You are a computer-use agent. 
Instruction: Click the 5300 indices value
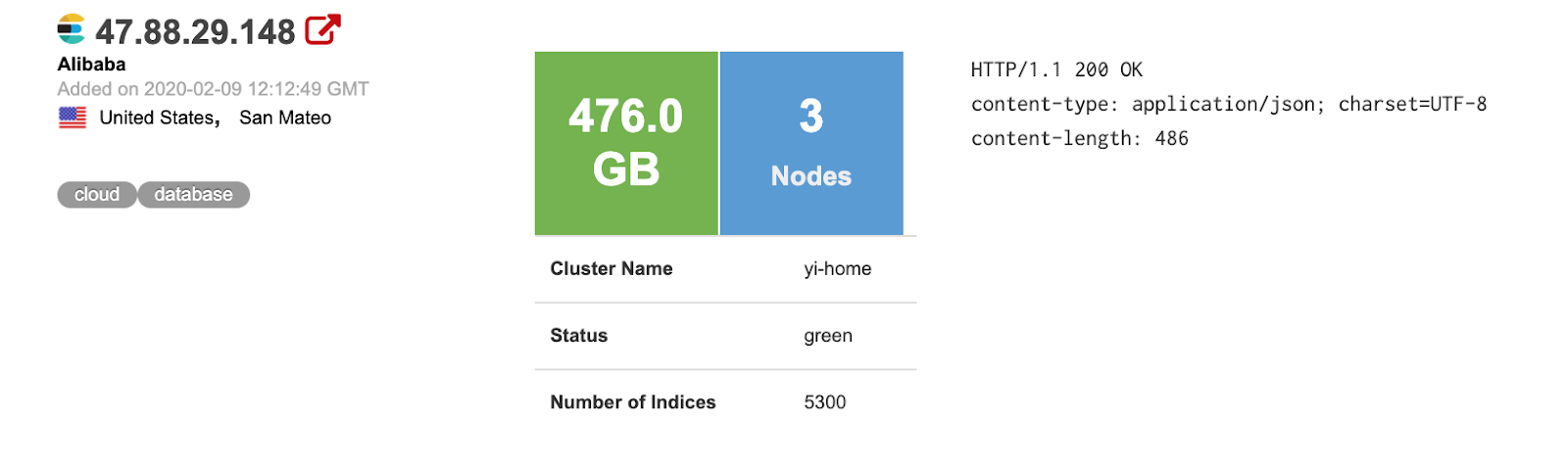click(x=824, y=401)
